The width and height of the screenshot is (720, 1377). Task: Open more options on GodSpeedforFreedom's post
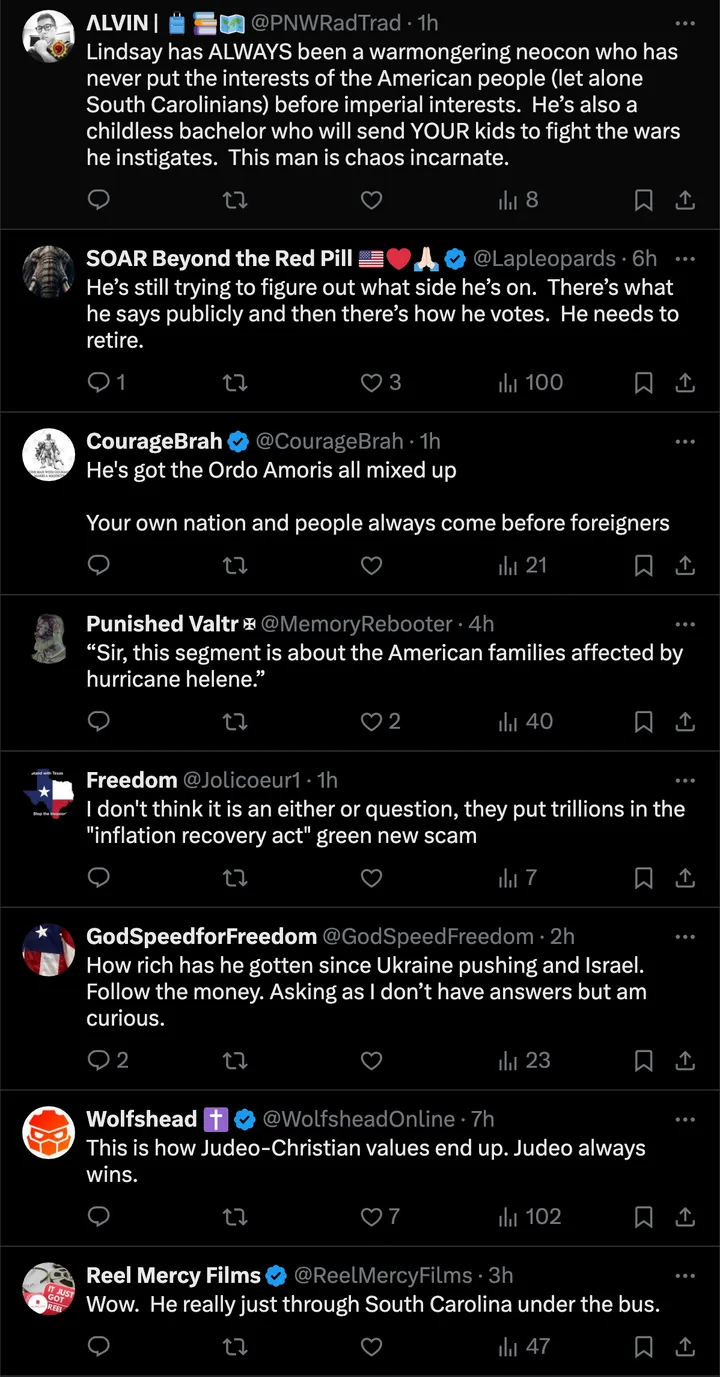tap(685, 937)
